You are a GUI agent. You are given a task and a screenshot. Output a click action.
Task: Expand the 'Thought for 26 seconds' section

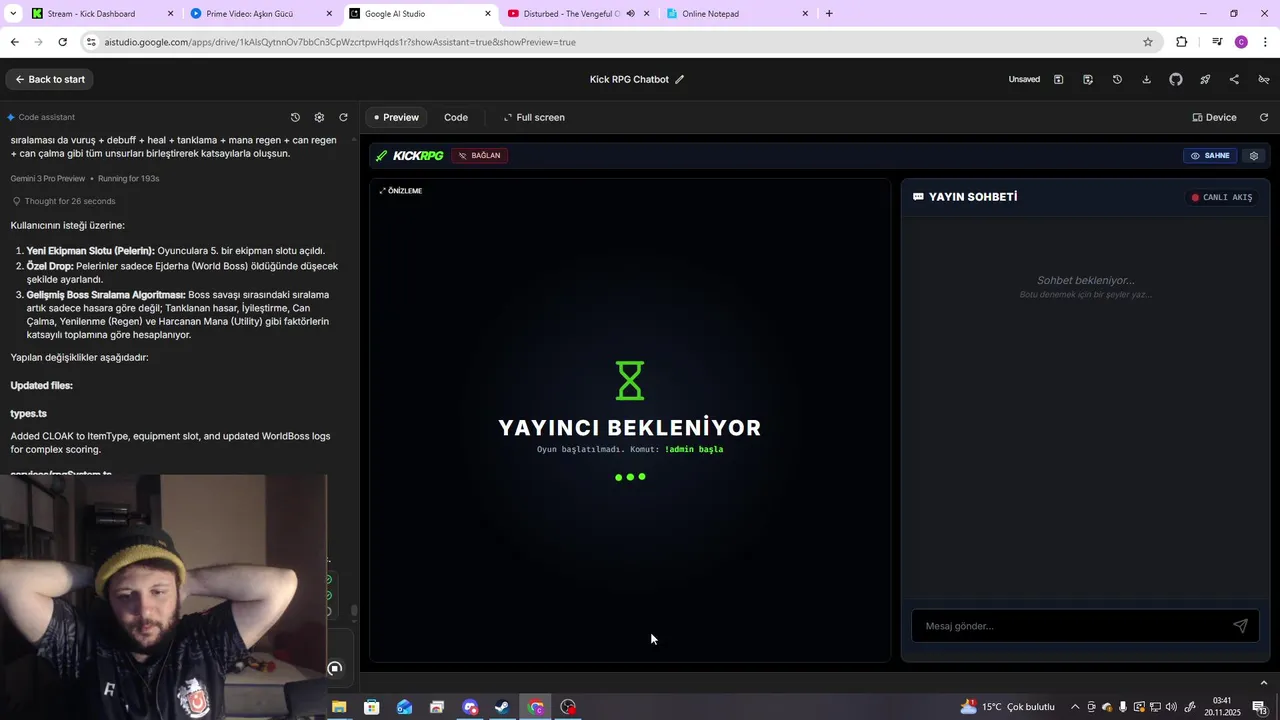click(64, 201)
